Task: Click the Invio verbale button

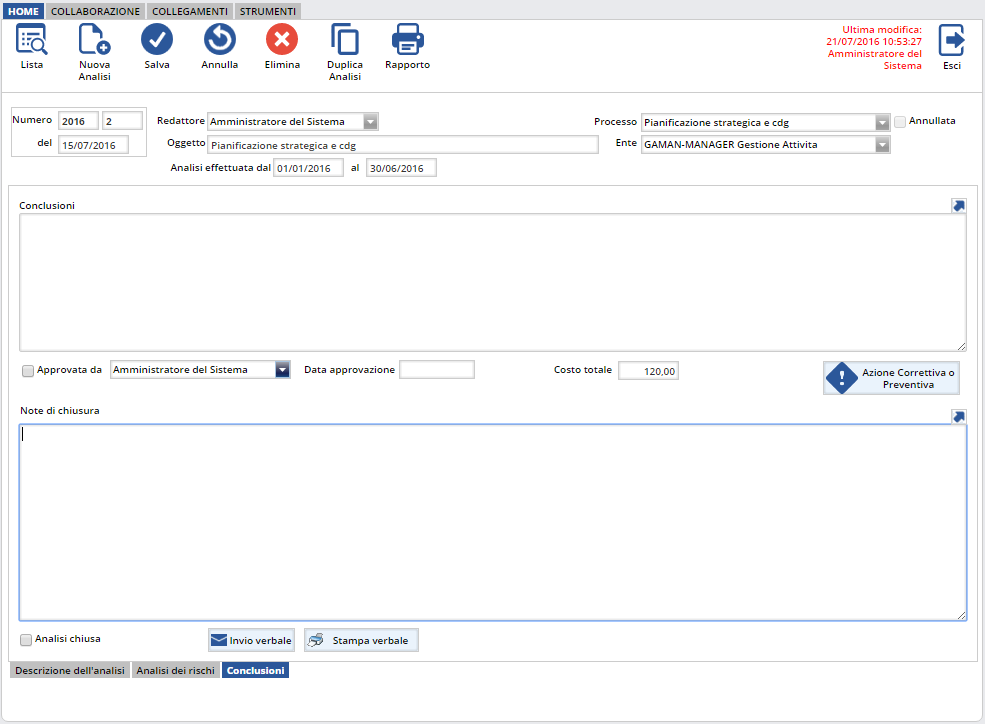Action: [x=251, y=640]
